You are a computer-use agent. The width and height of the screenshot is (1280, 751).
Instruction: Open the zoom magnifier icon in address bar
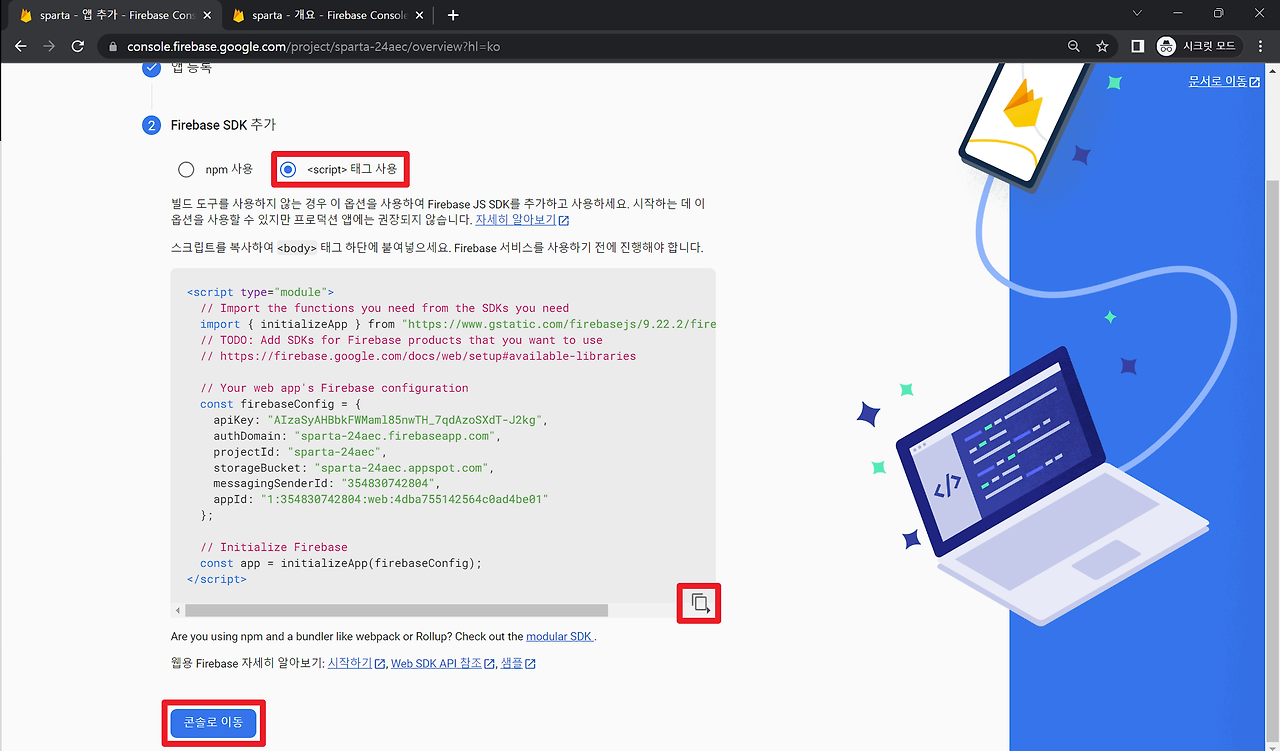(x=1073, y=46)
